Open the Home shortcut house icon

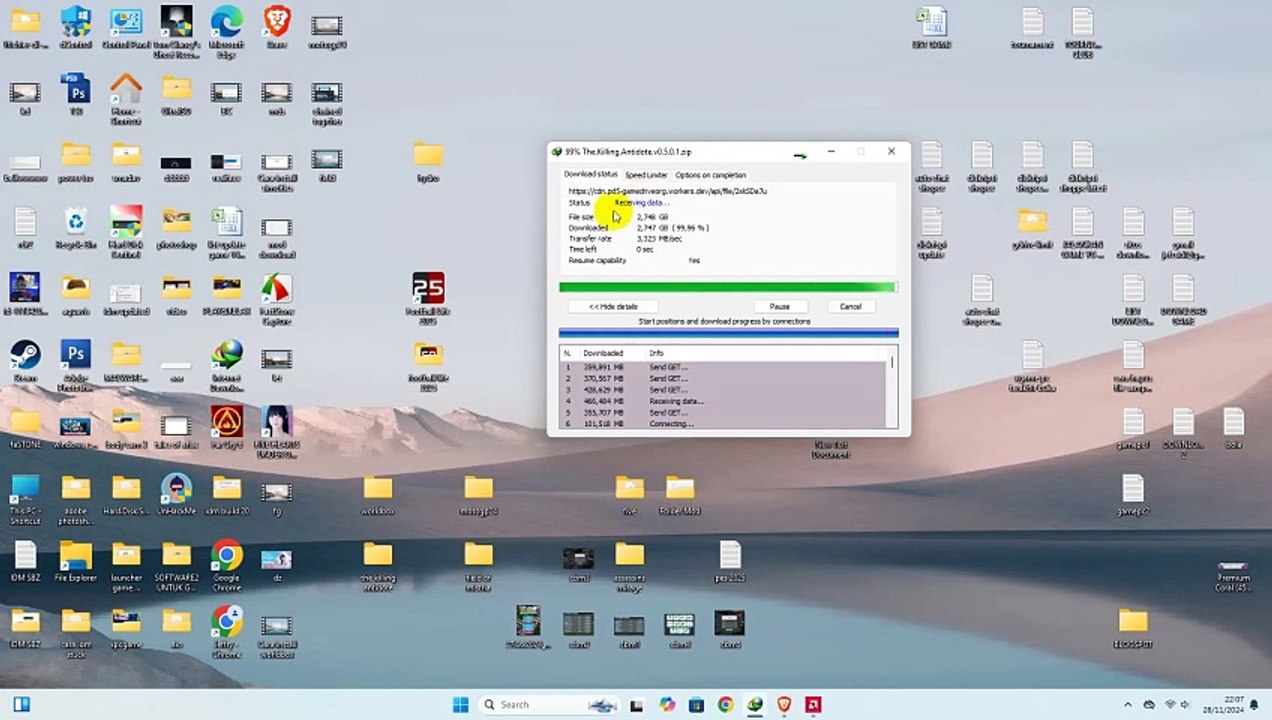(126, 98)
